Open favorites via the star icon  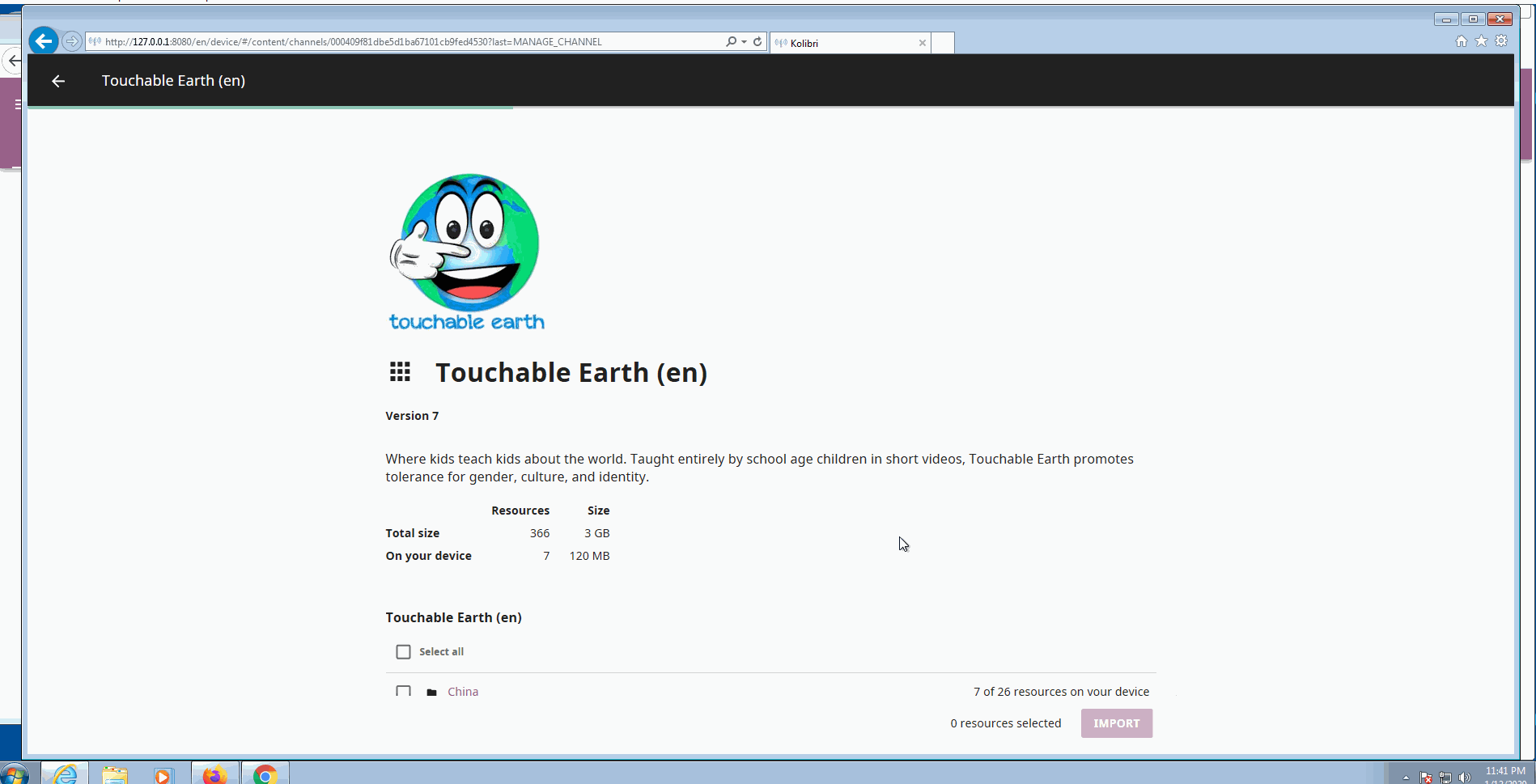point(1482,40)
